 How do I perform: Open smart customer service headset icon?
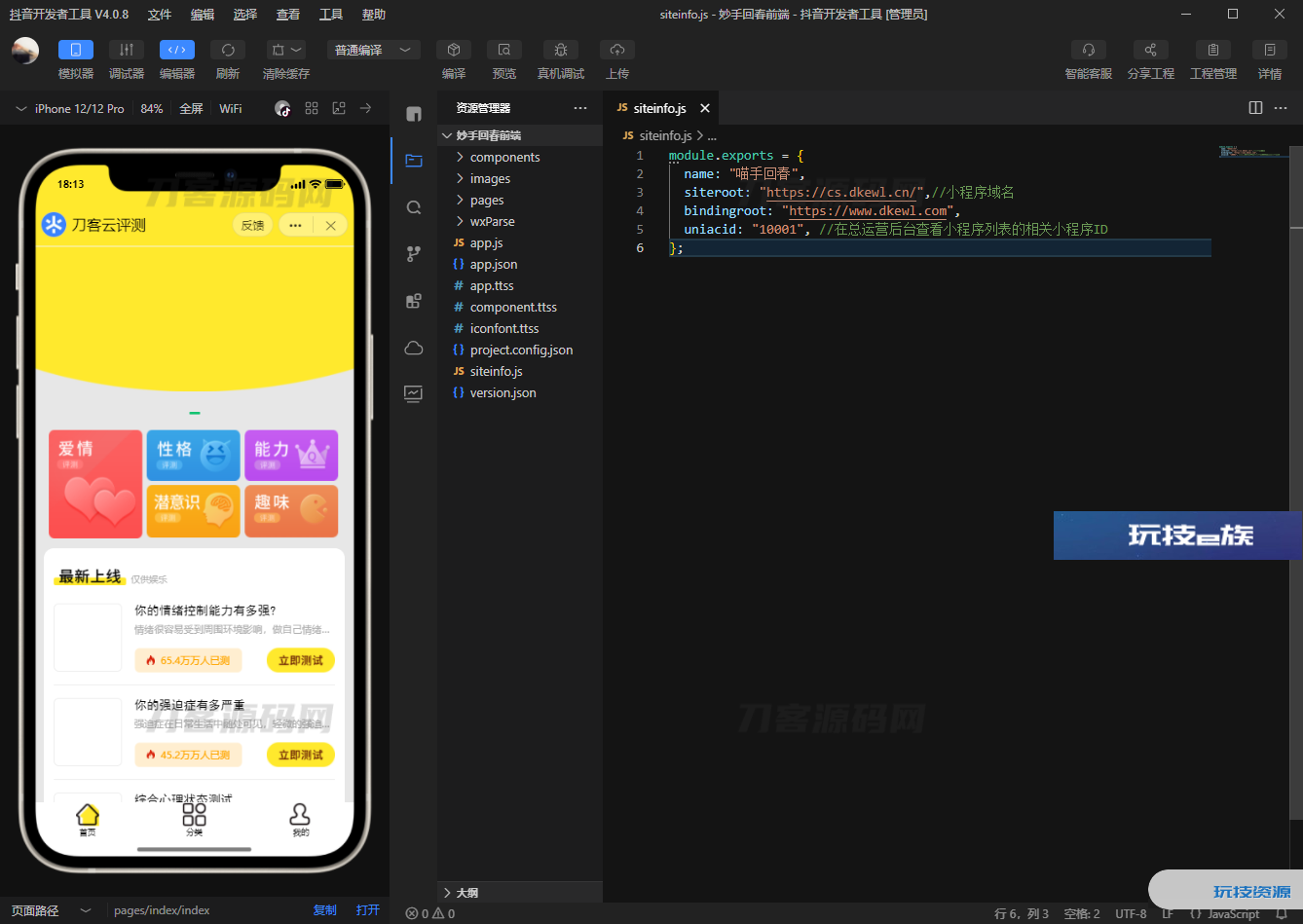tap(1089, 50)
